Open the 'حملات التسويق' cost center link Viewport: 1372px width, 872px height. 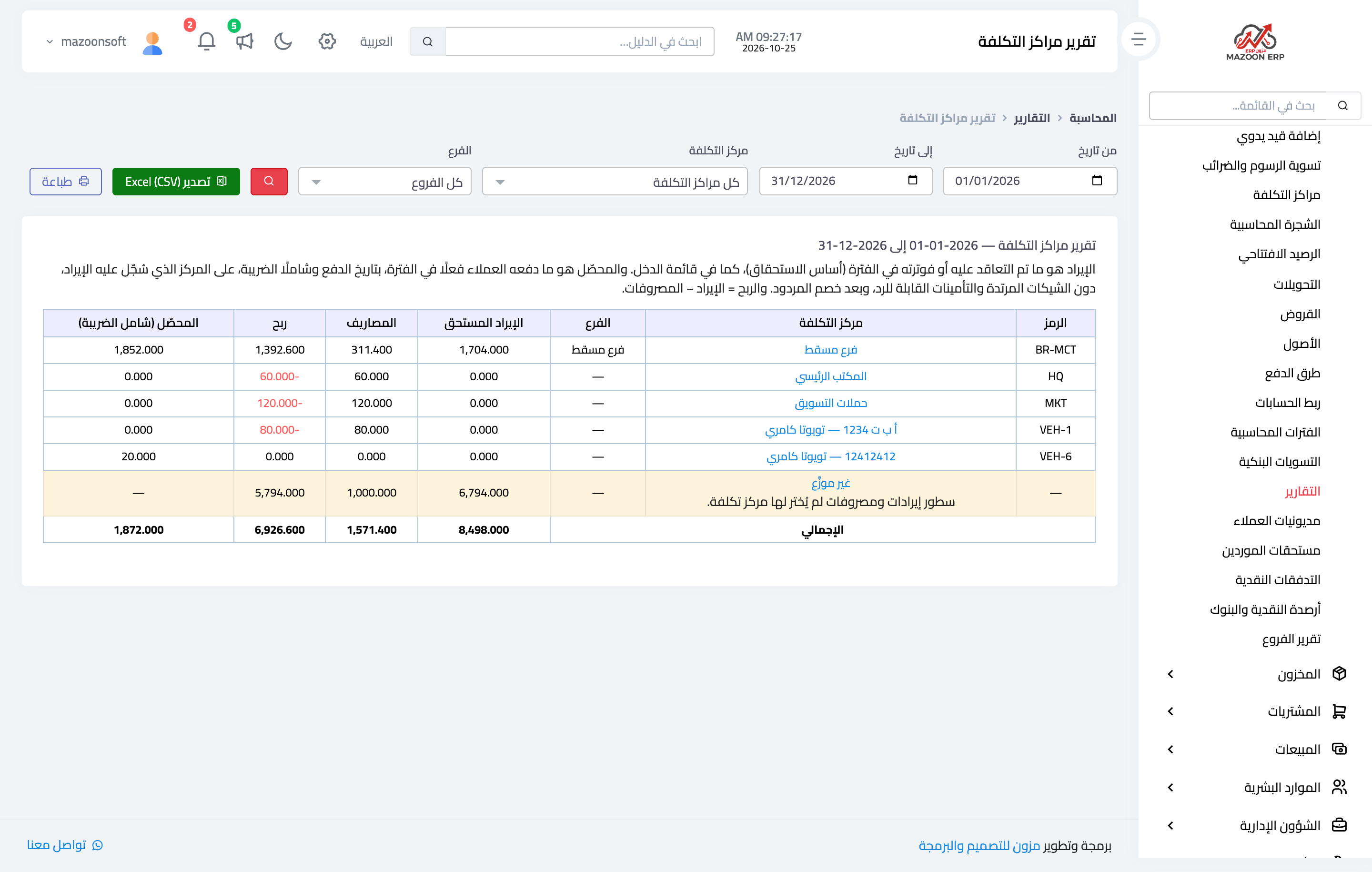(x=830, y=403)
